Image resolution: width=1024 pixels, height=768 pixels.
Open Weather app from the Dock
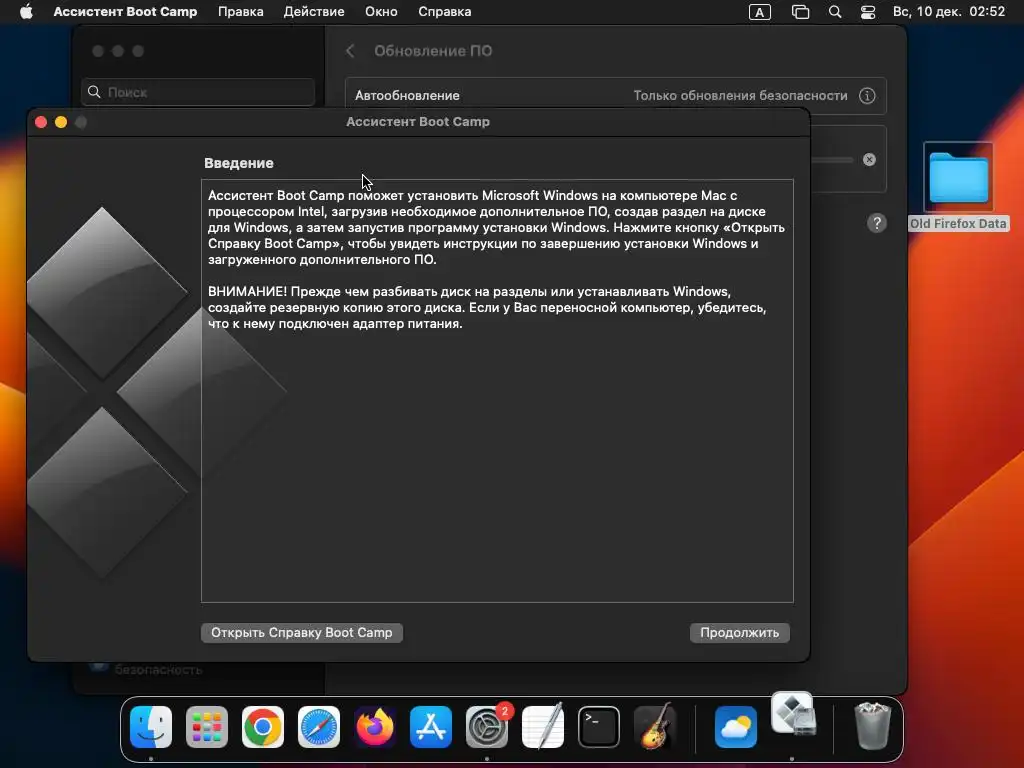point(736,727)
